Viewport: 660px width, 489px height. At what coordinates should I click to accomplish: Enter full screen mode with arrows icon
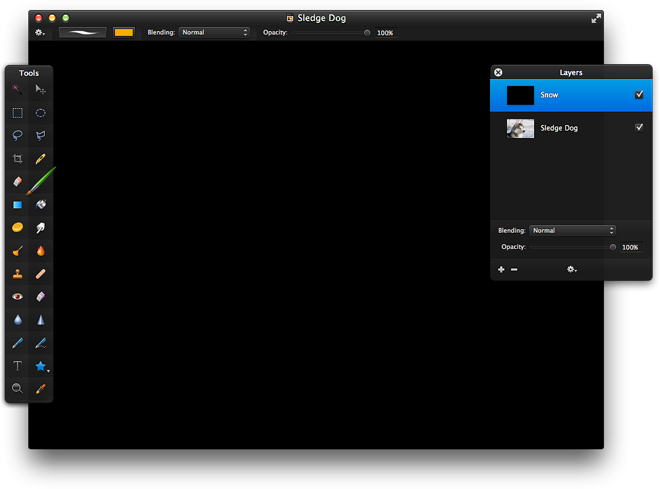pyautogui.click(x=596, y=19)
